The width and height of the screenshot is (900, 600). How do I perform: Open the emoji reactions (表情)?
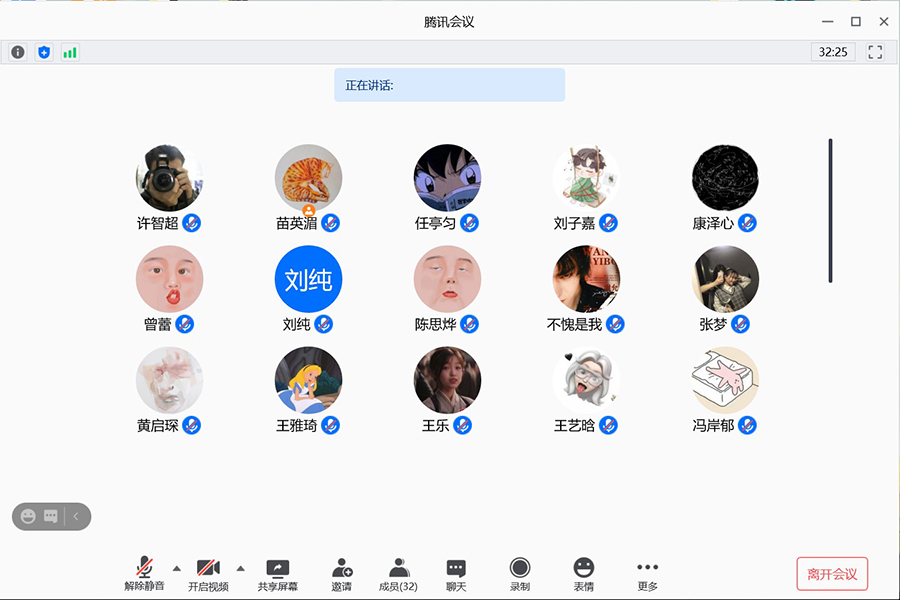click(x=584, y=574)
